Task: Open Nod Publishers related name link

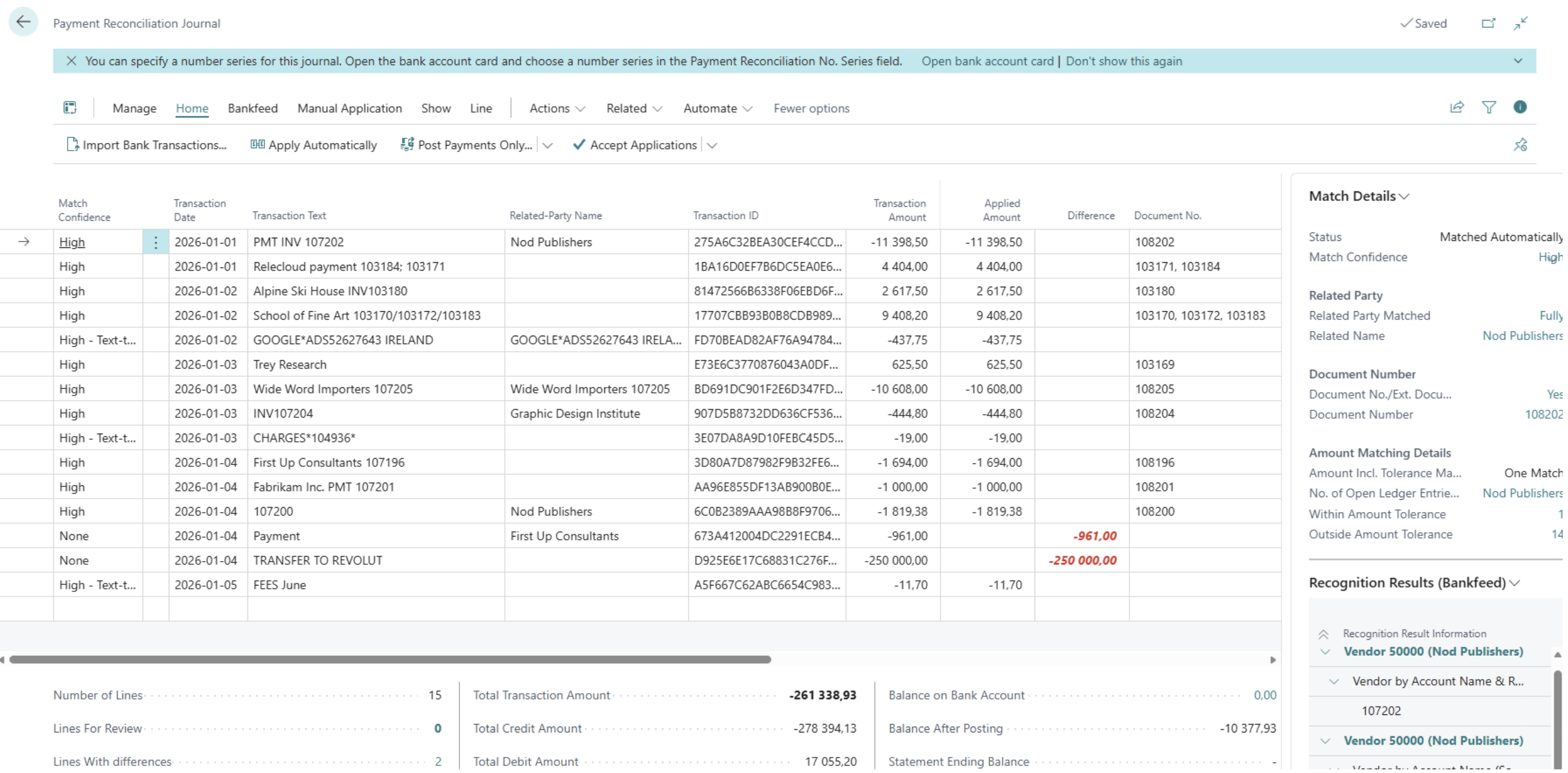Action: pos(1522,336)
